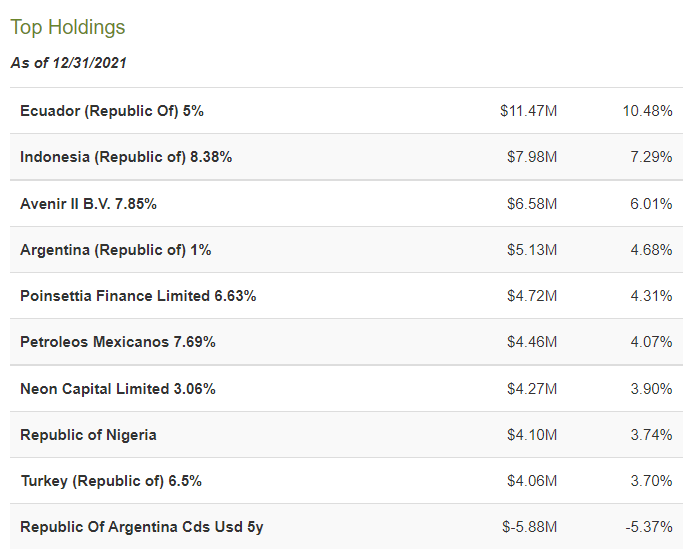Image resolution: width=692 pixels, height=549 pixels.
Task: Click the 6.01% weight for Avenir II
Action: click(650, 203)
